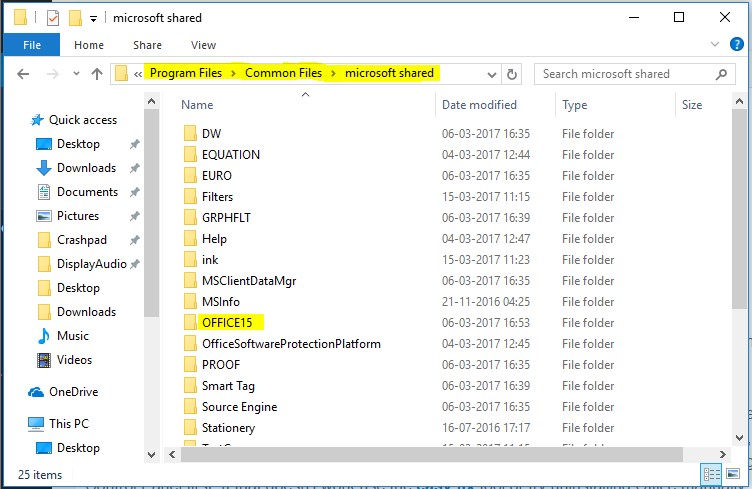The width and height of the screenshot is (752, 489).
Task: Switch to Details view layout
Action: point(712,475)
